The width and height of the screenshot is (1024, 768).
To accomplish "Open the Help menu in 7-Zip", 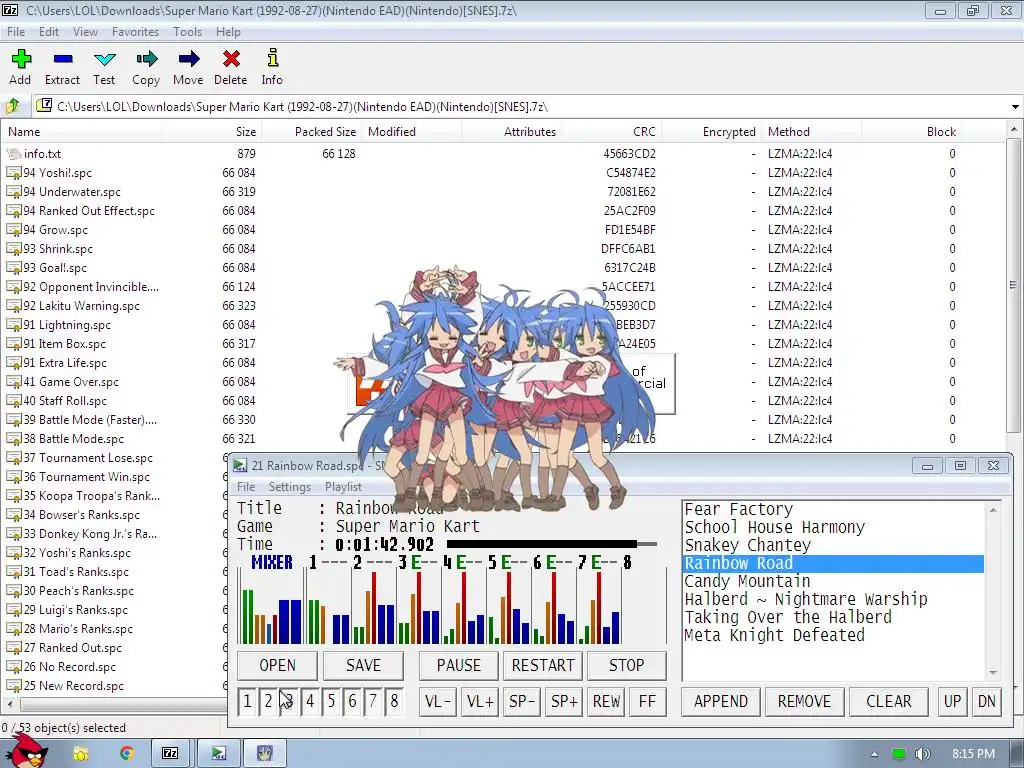I will click(x=228, y=32).
